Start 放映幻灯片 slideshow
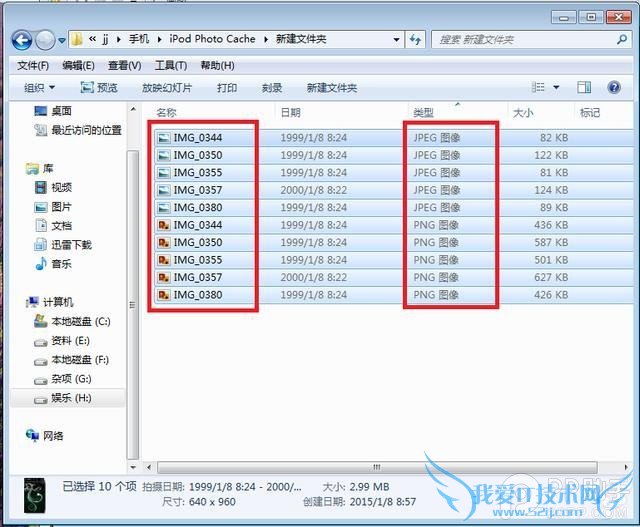640x527 pixels. coord(167,88)
